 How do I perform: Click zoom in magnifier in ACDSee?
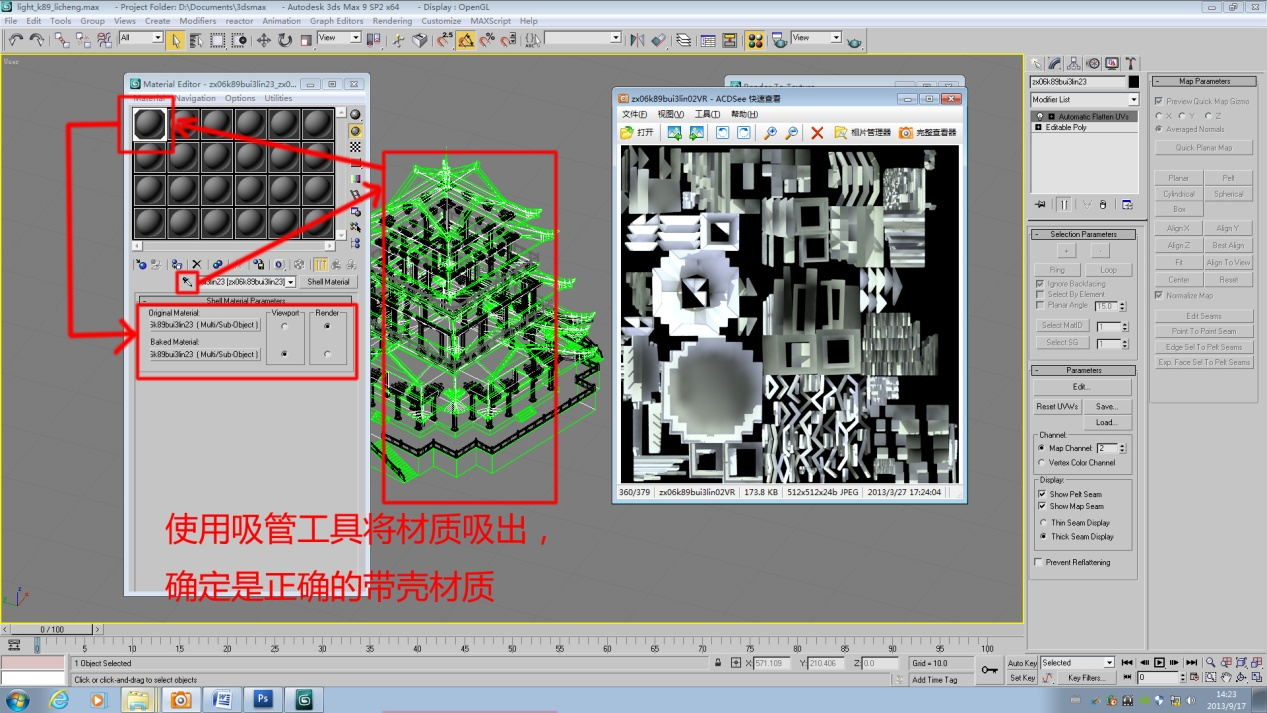770,132
